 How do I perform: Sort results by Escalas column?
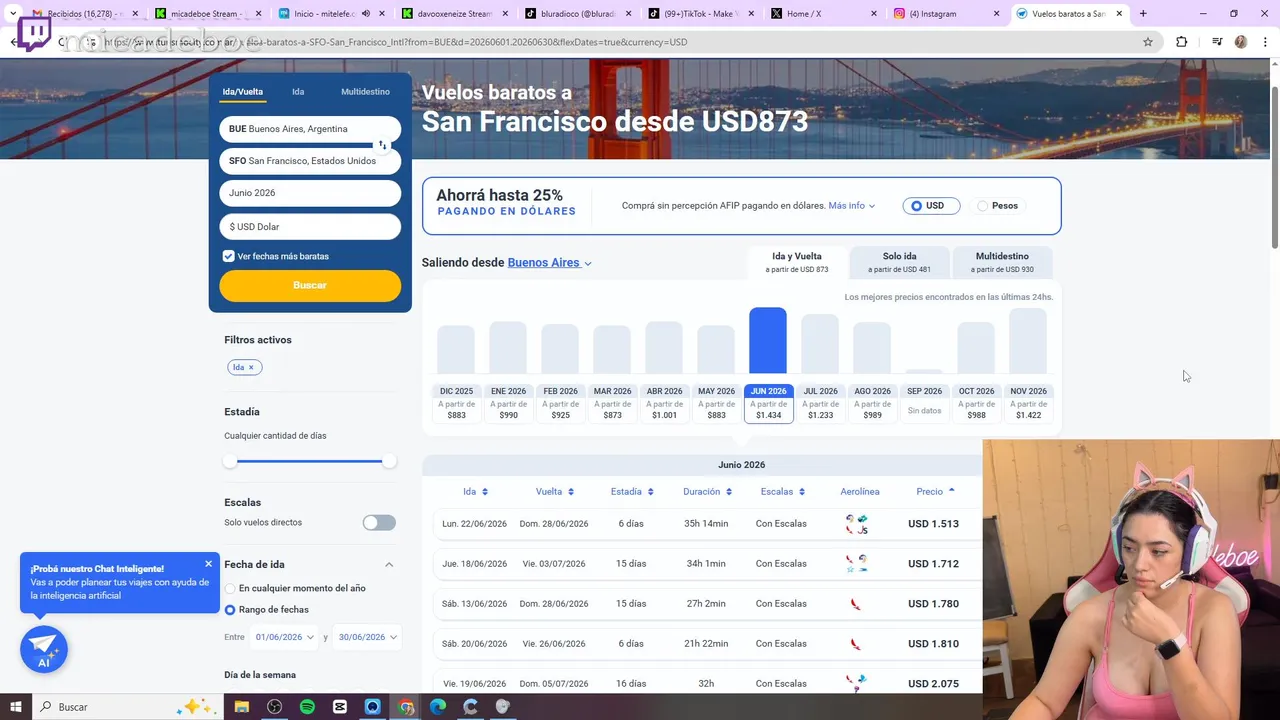(783, 492)
